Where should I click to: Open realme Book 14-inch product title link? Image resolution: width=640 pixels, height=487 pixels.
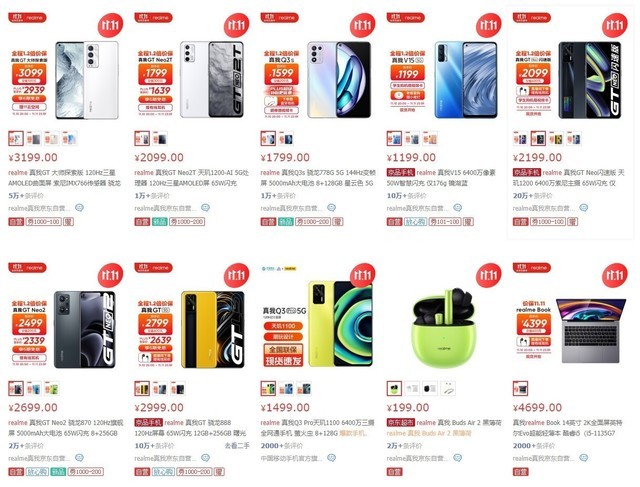[568, 428]
